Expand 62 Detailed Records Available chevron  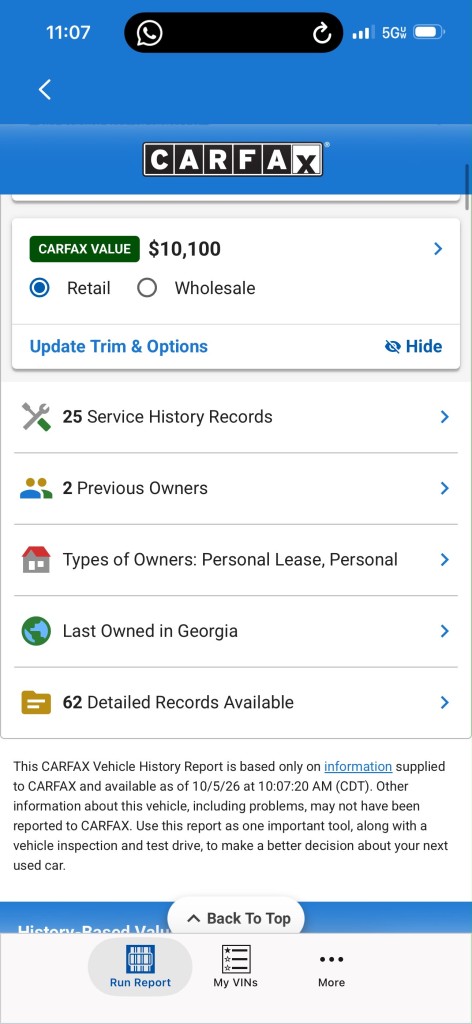pos(445,703)
